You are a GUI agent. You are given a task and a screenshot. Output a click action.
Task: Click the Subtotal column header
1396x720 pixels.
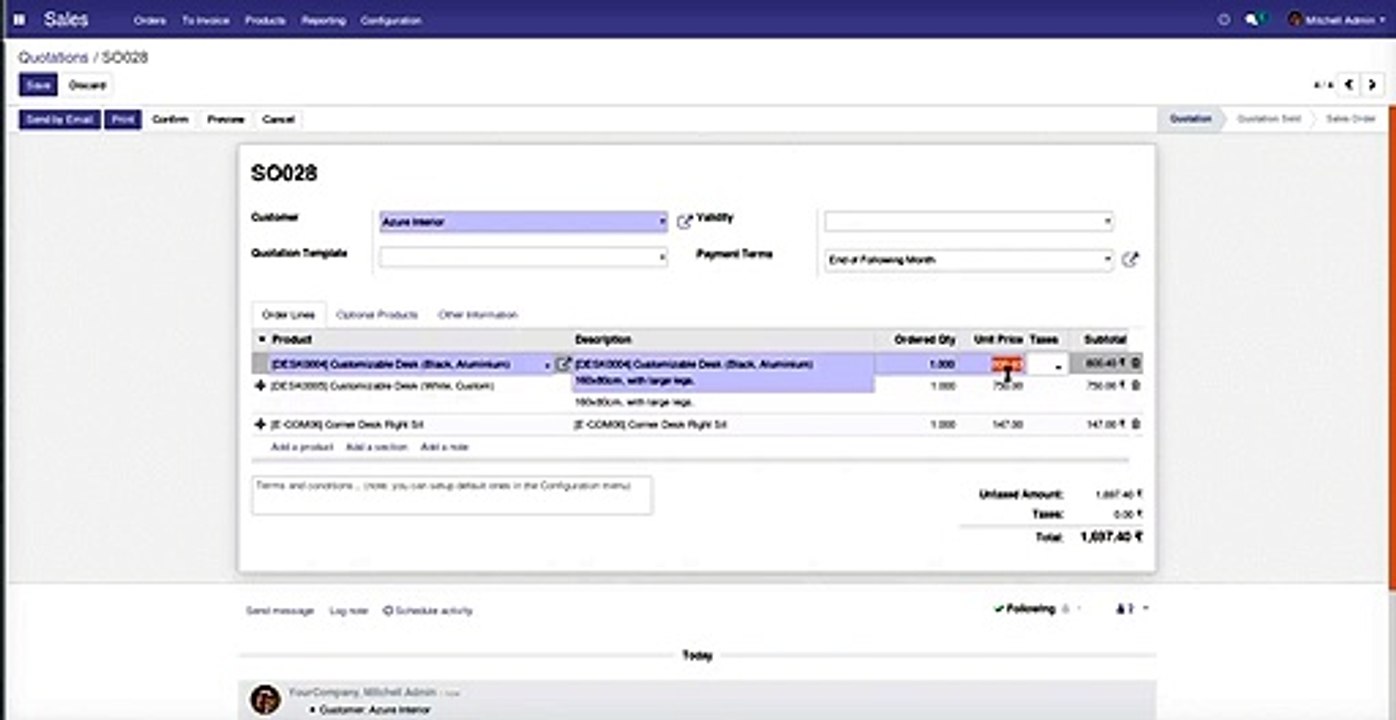(x=1105, y=339)
